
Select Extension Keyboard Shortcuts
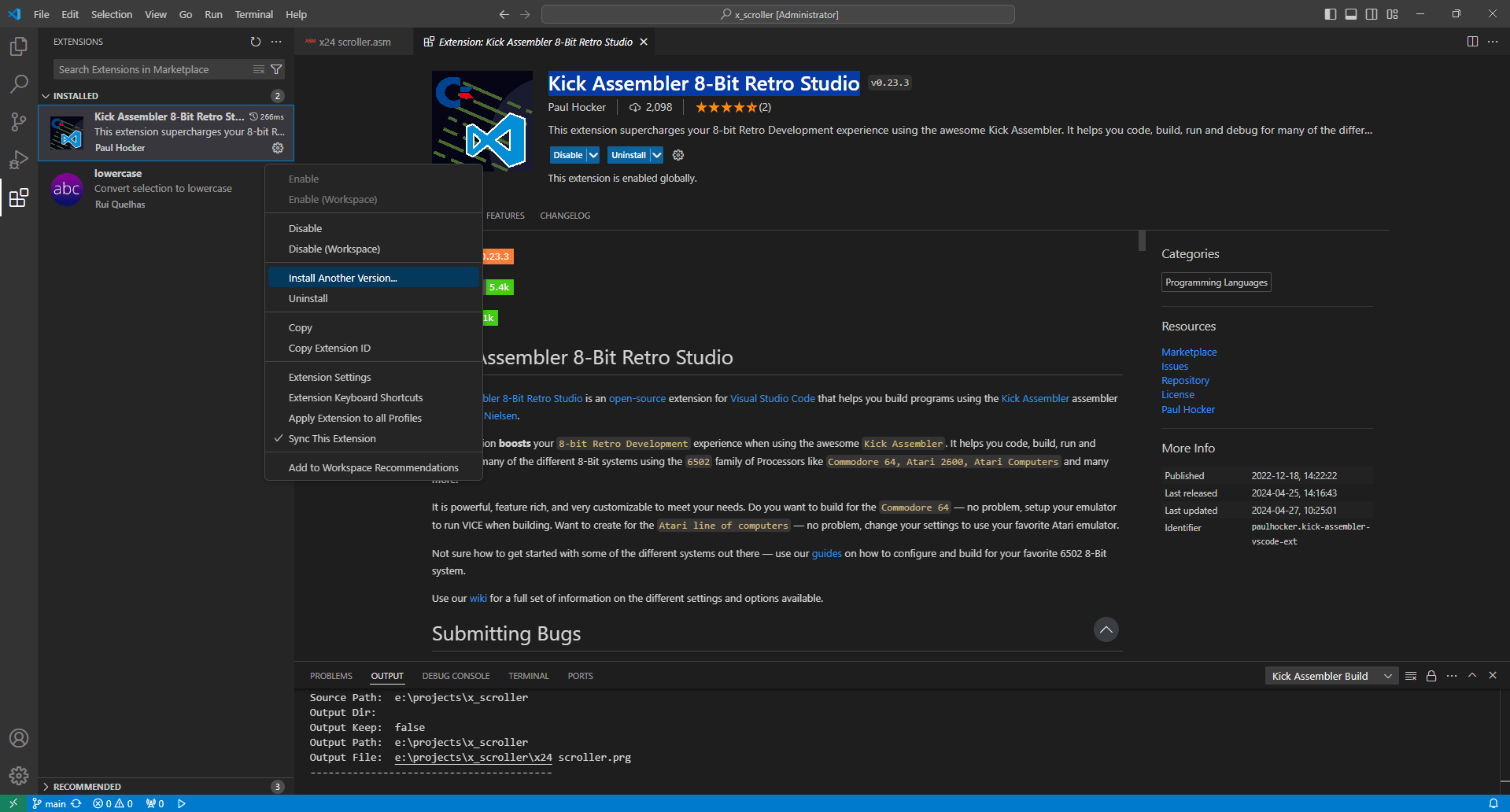pos(373,397)
